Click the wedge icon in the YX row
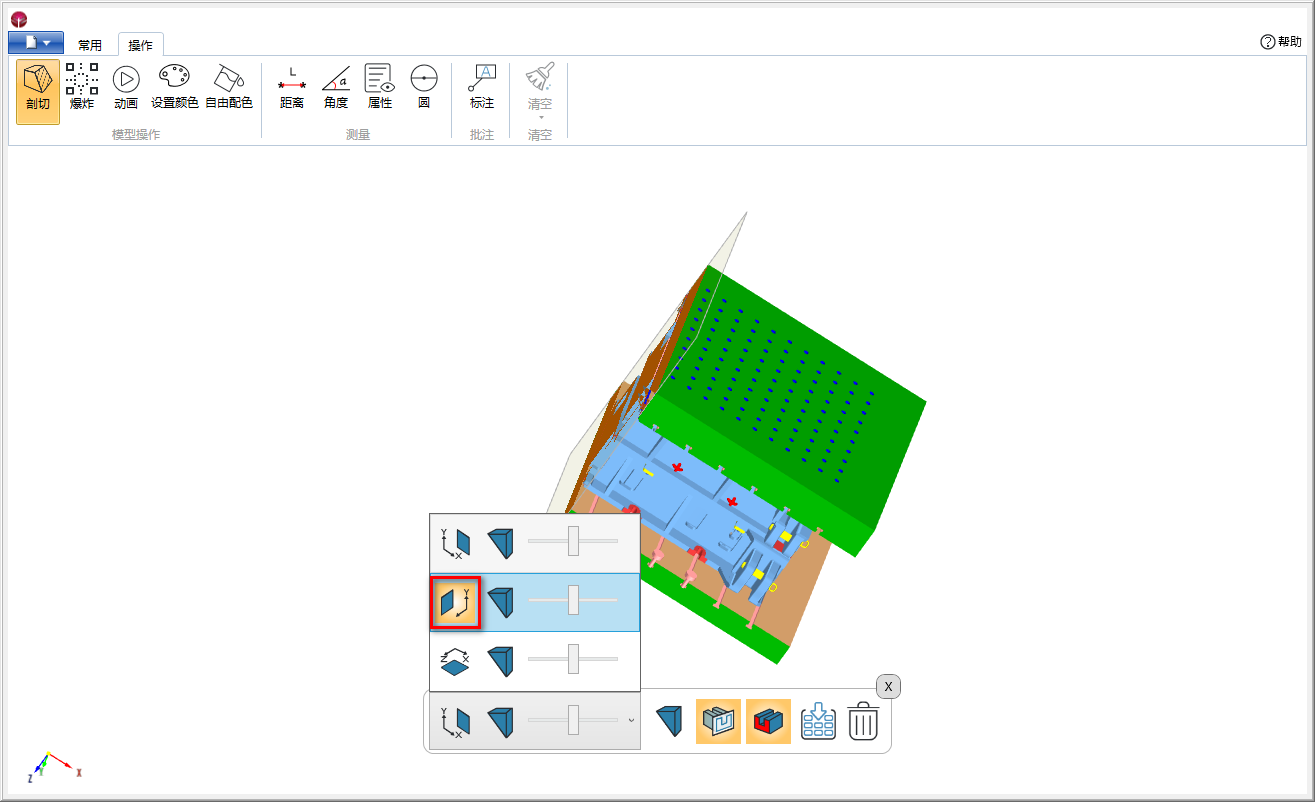Image resolution: width=1315 pixels, height=802 pixels. [x=501, y=543]
